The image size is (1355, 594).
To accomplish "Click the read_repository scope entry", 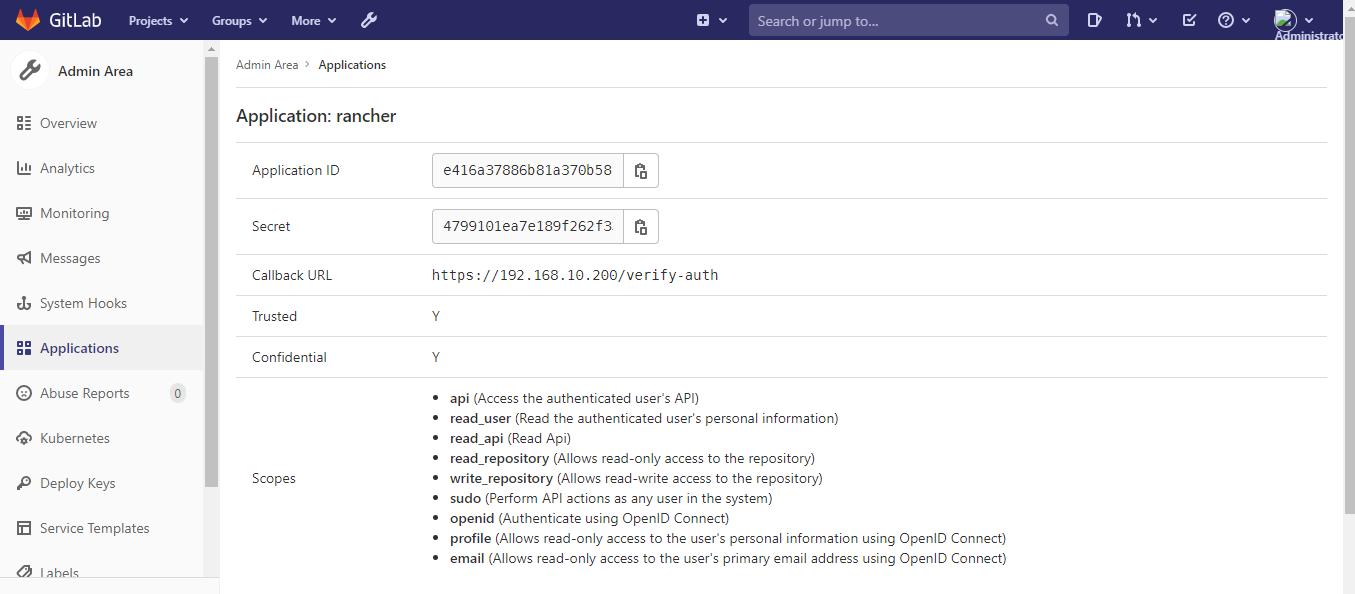I will tap(632, 458).
